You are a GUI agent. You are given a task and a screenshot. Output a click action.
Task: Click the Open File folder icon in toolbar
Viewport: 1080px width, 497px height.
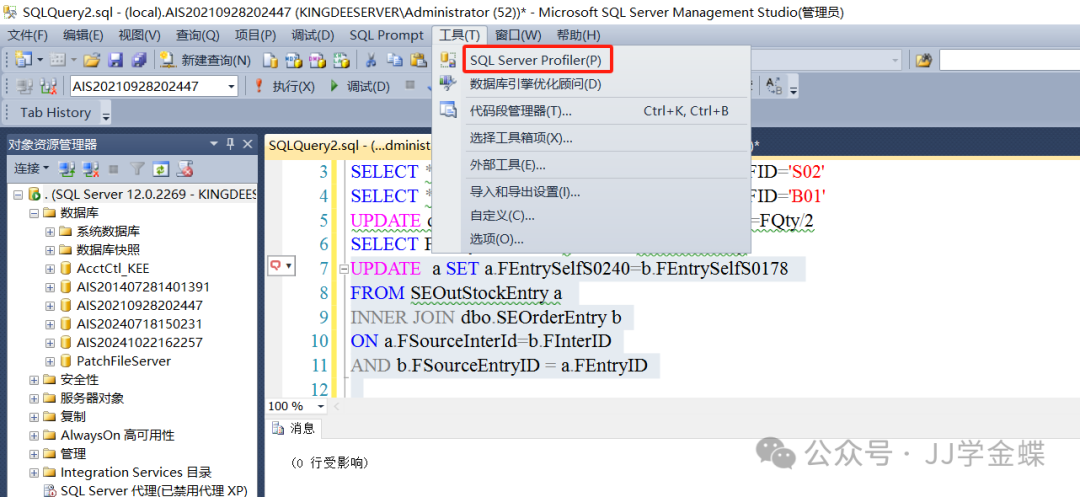pos(92,61)
